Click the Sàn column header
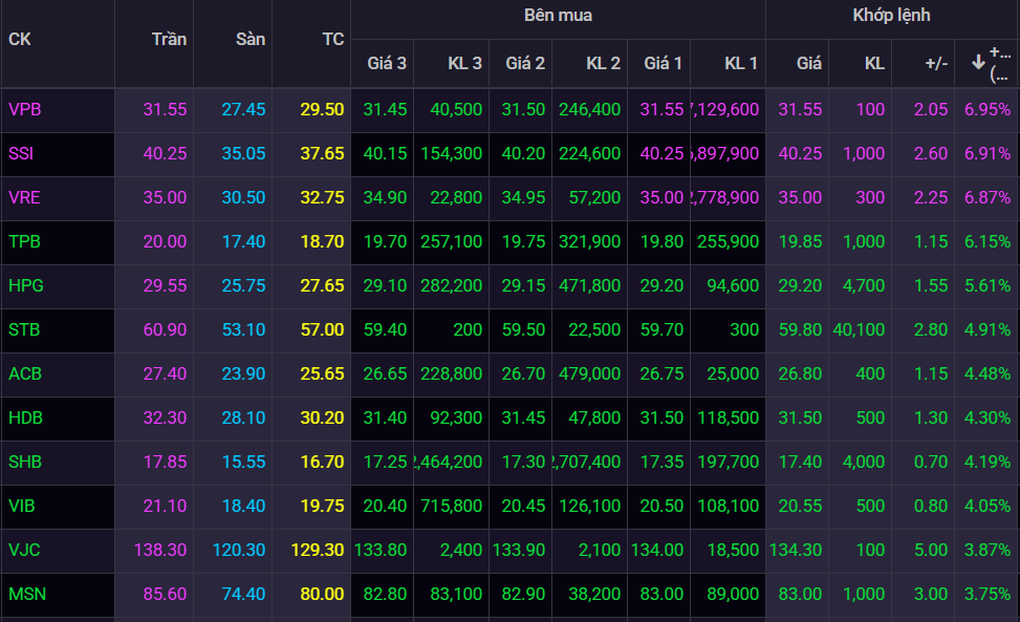This screenshot has height=622, width=1020. tap(250, 39)
